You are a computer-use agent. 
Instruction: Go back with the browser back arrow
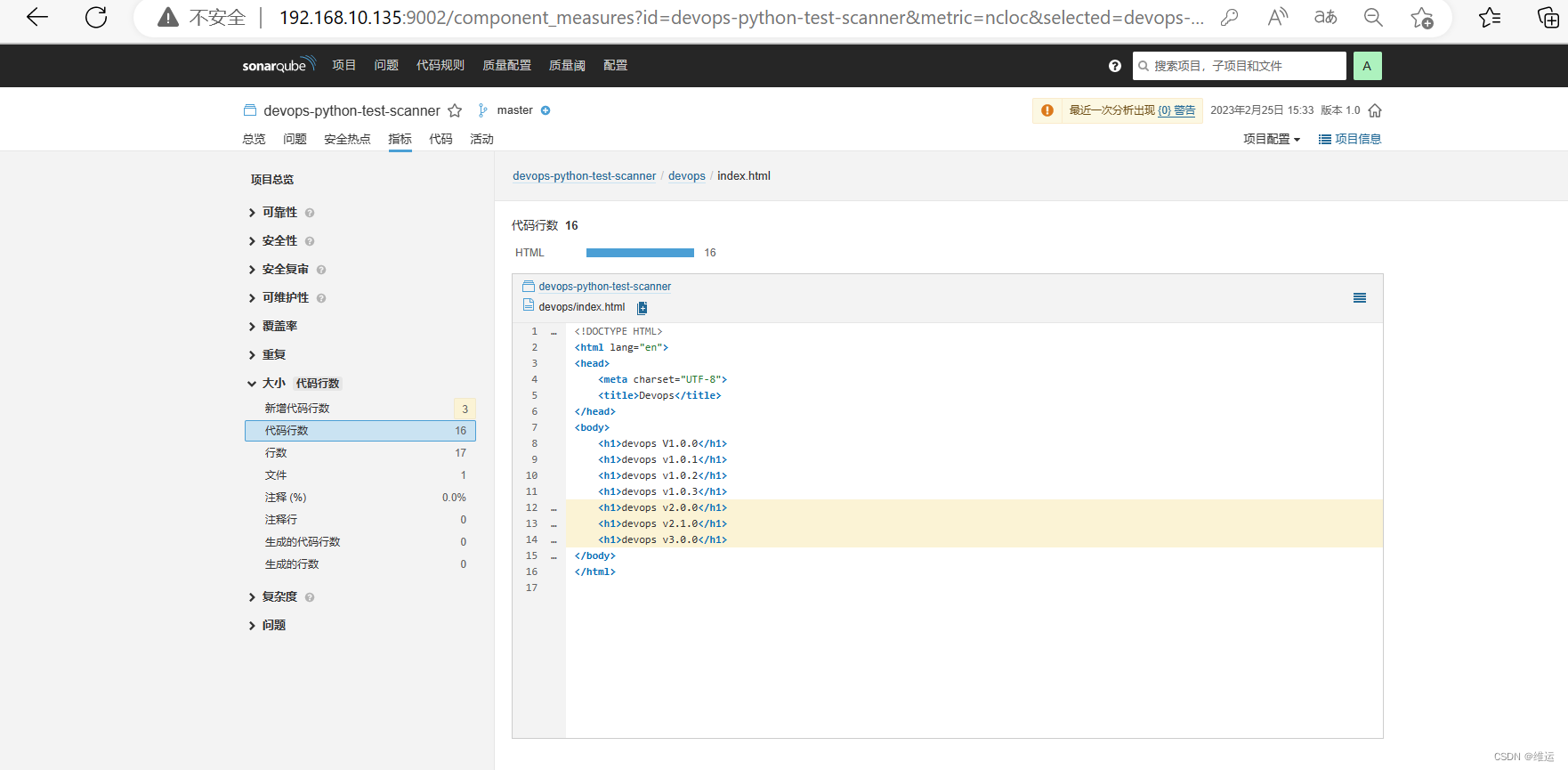pos(37,17)
